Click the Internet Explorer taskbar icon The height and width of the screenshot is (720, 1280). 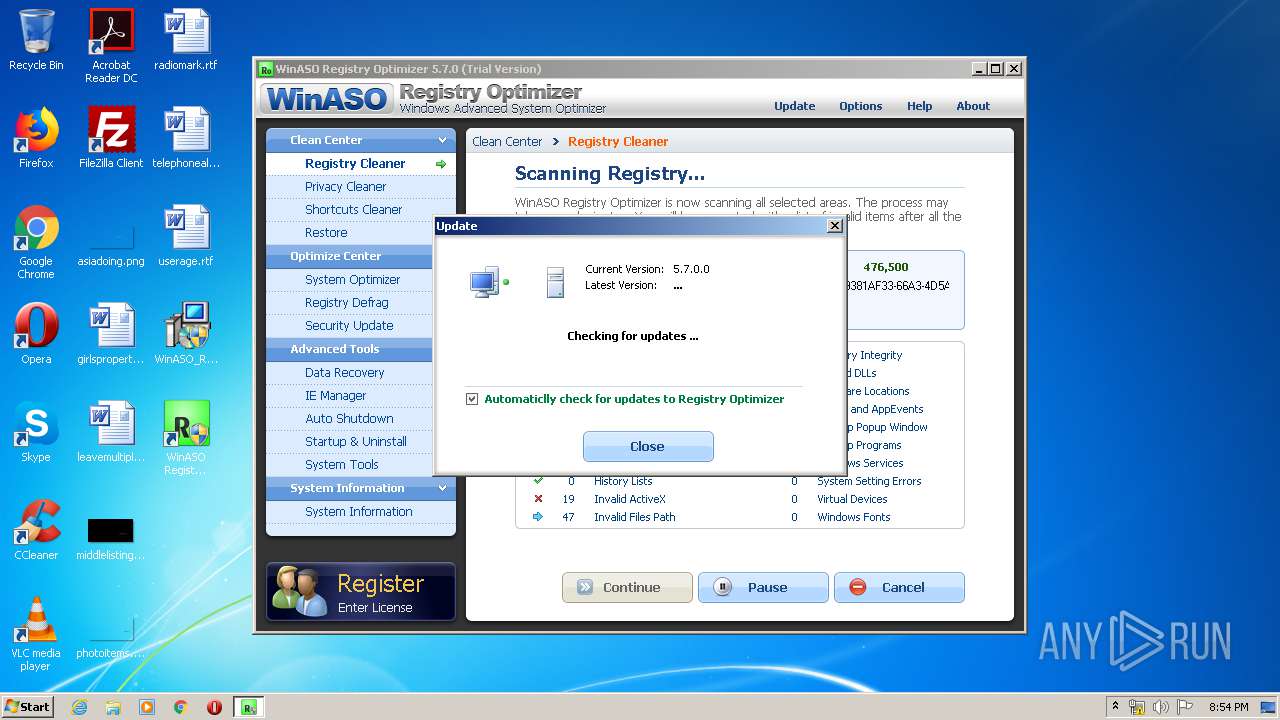tap(79, 707)
